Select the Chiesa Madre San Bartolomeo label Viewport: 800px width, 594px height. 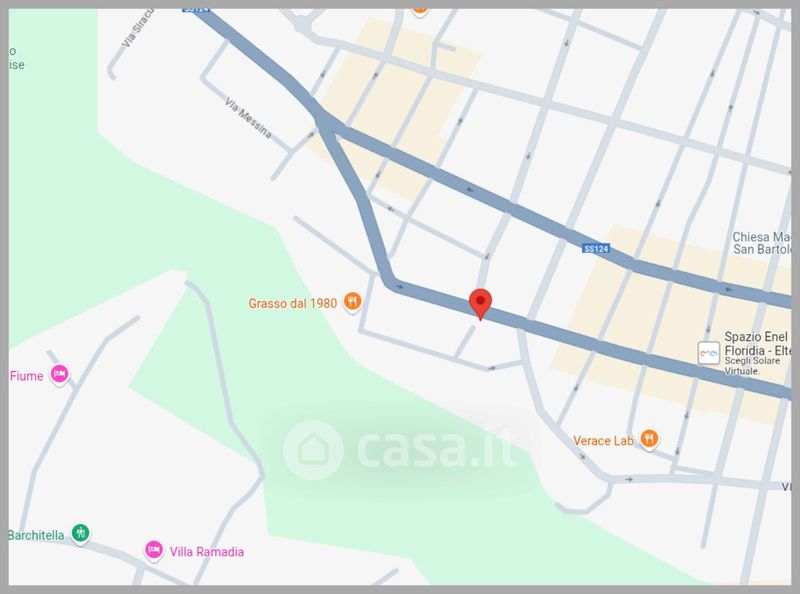762,243
